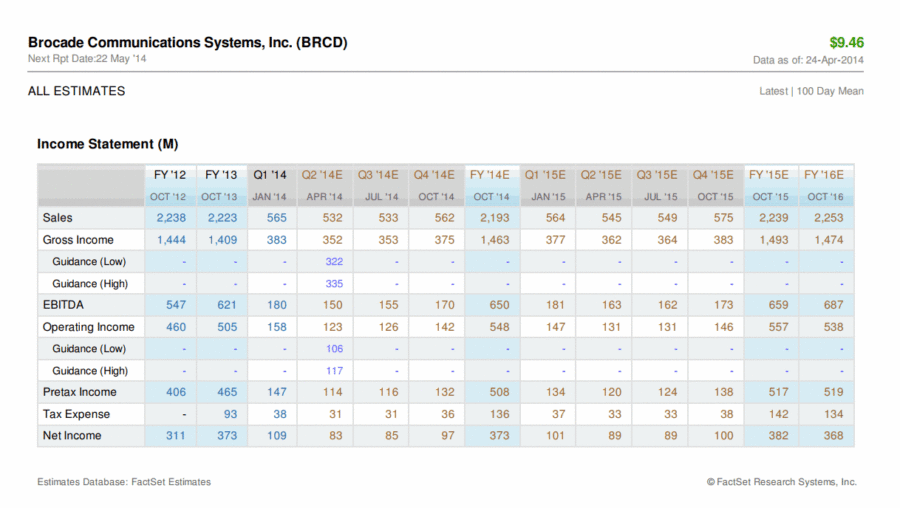Click FY '12 EBITDA value 547

click(176, 305)
